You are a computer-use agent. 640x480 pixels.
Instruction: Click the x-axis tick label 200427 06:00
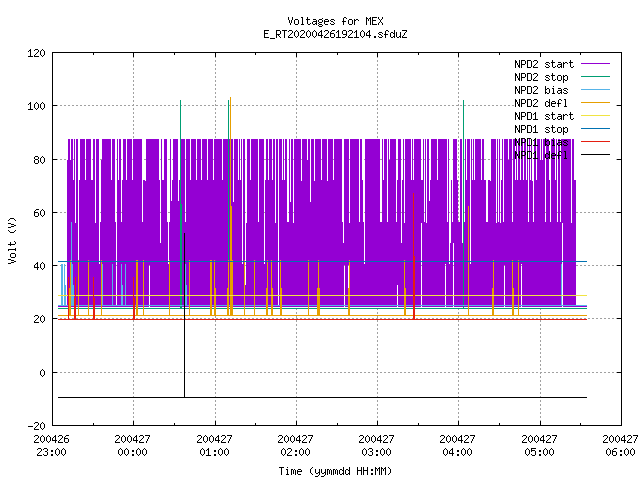point(620,445)
